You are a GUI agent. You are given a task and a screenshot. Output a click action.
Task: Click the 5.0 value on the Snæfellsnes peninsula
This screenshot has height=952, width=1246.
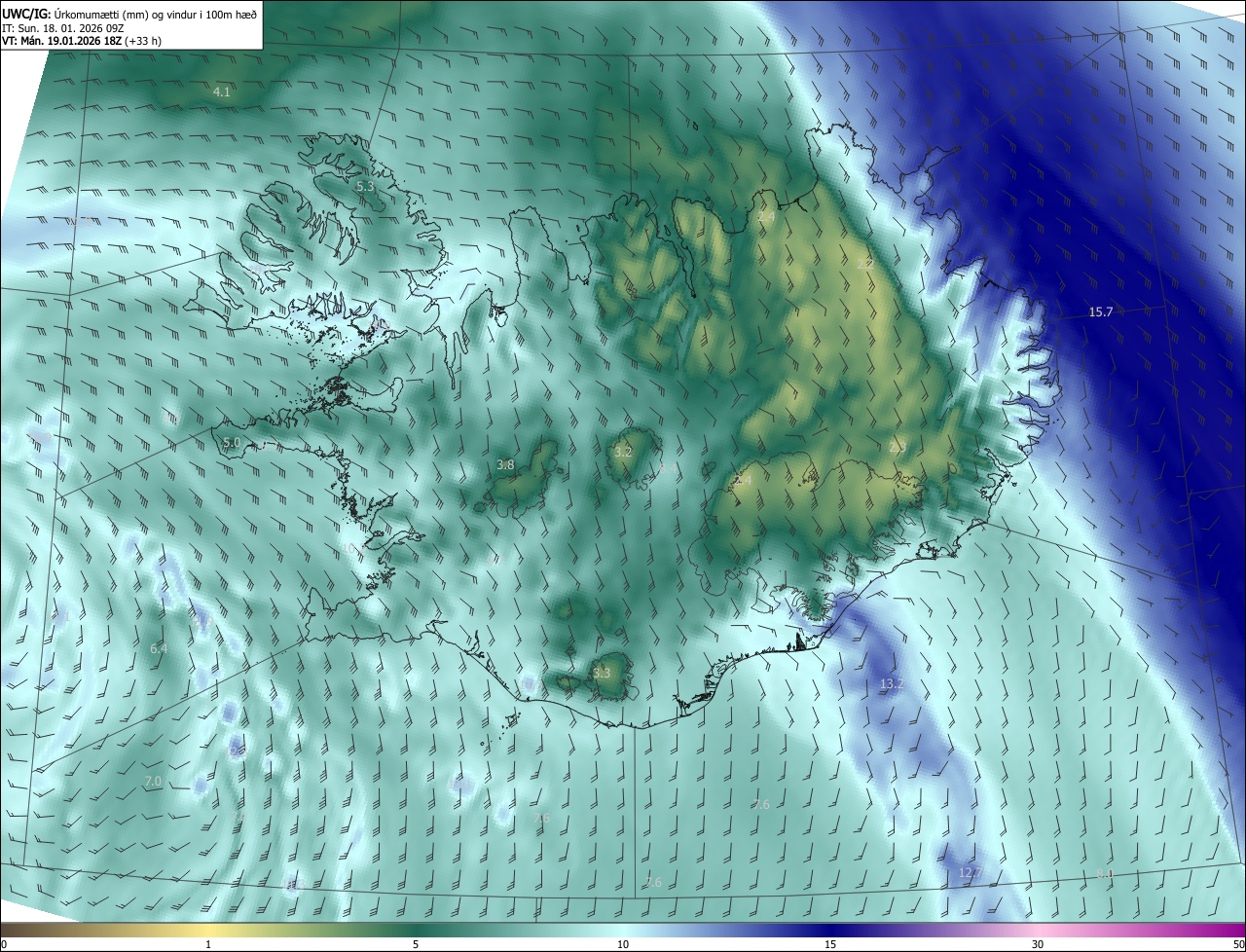(232, 442)
